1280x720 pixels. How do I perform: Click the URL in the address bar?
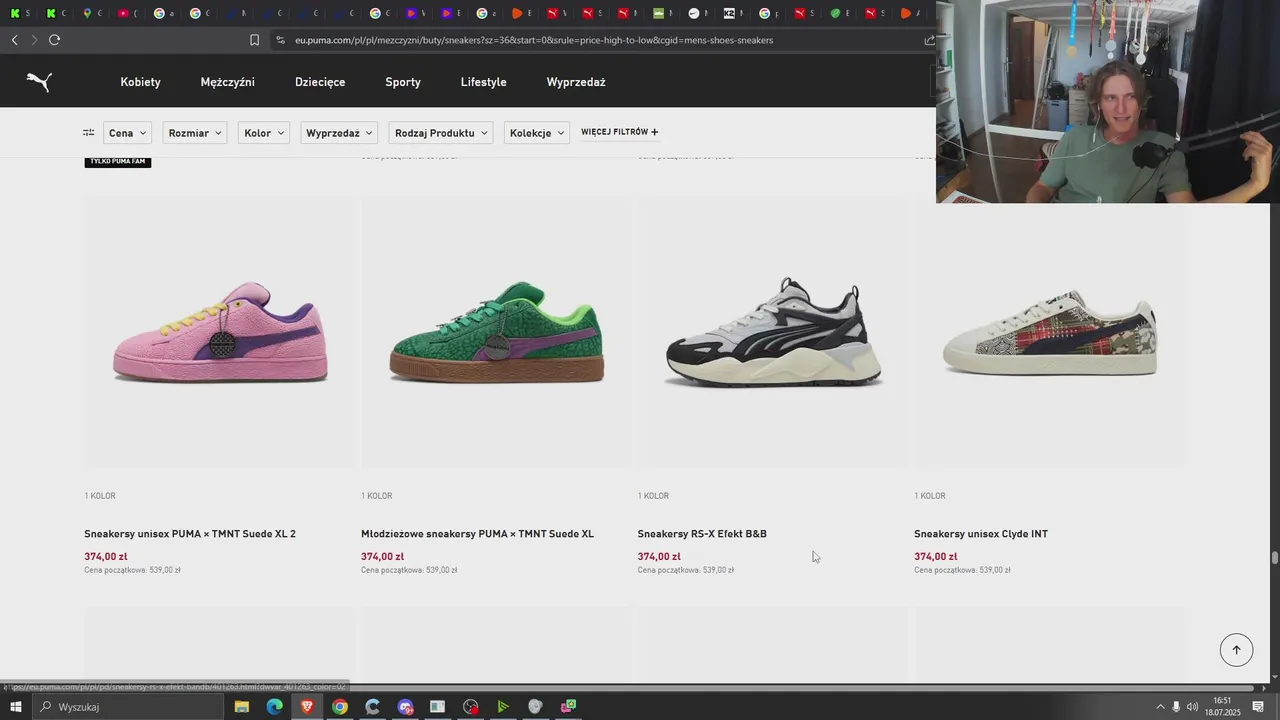click(x=534, y=40)
